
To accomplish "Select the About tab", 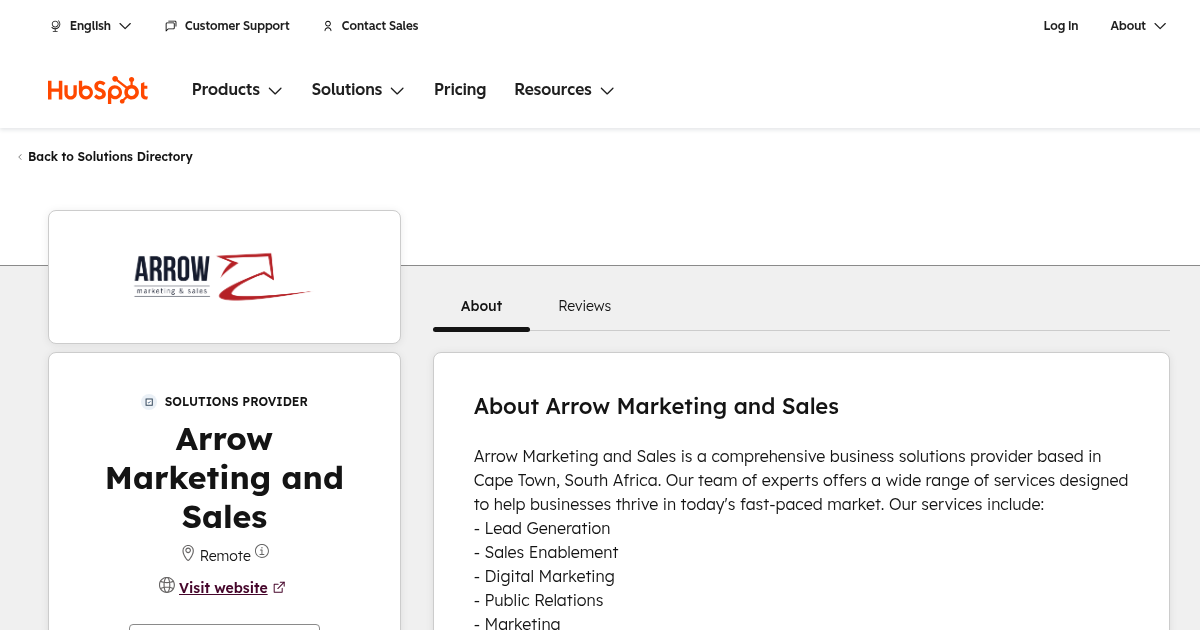I will tap(481, 306).
